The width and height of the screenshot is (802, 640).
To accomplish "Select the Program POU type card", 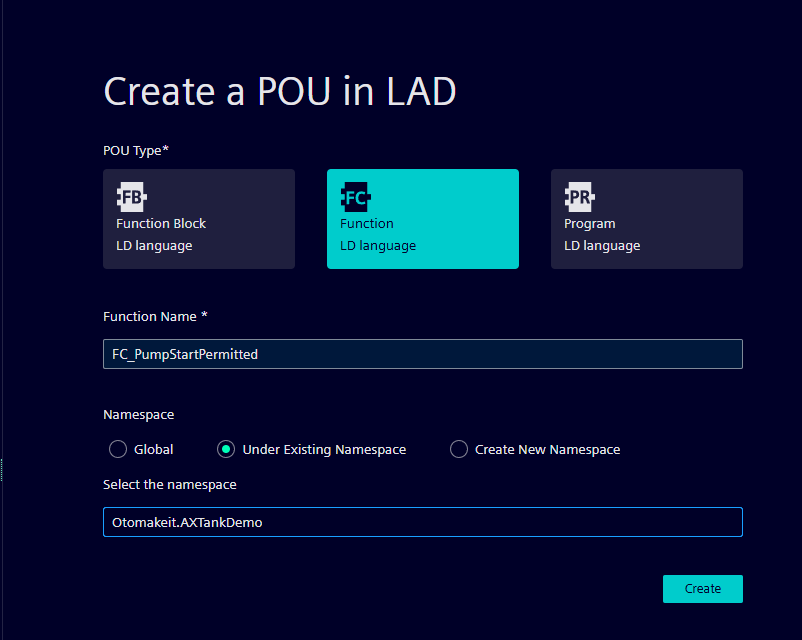I will point(647,219).
